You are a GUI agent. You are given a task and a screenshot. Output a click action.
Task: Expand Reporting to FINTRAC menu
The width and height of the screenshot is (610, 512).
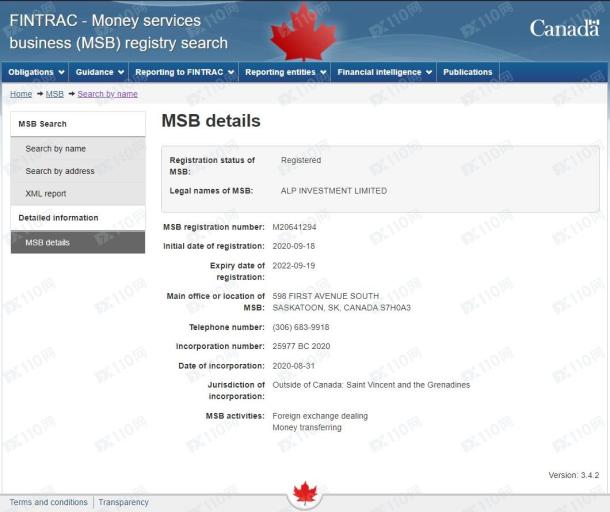pyautogui.click(x=185, y=72)
